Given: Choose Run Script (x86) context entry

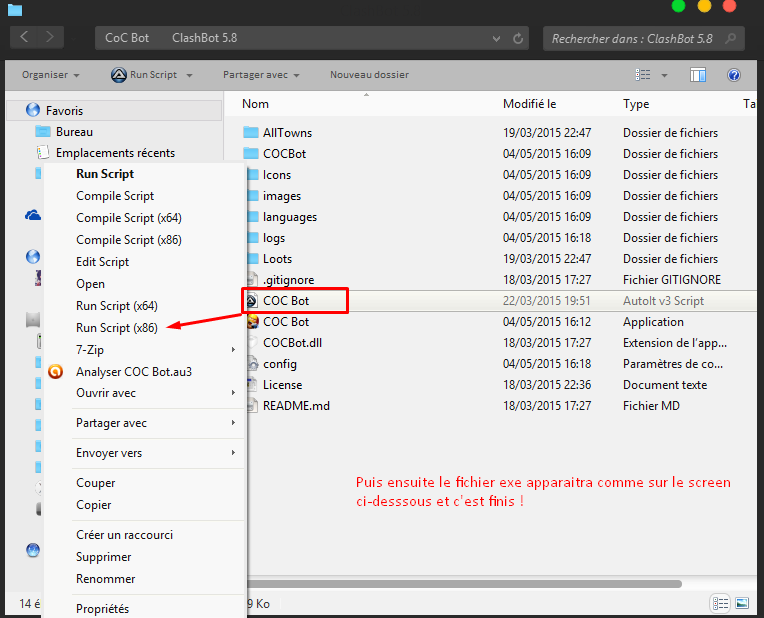Looking at the screenshot, I should 117,328.
